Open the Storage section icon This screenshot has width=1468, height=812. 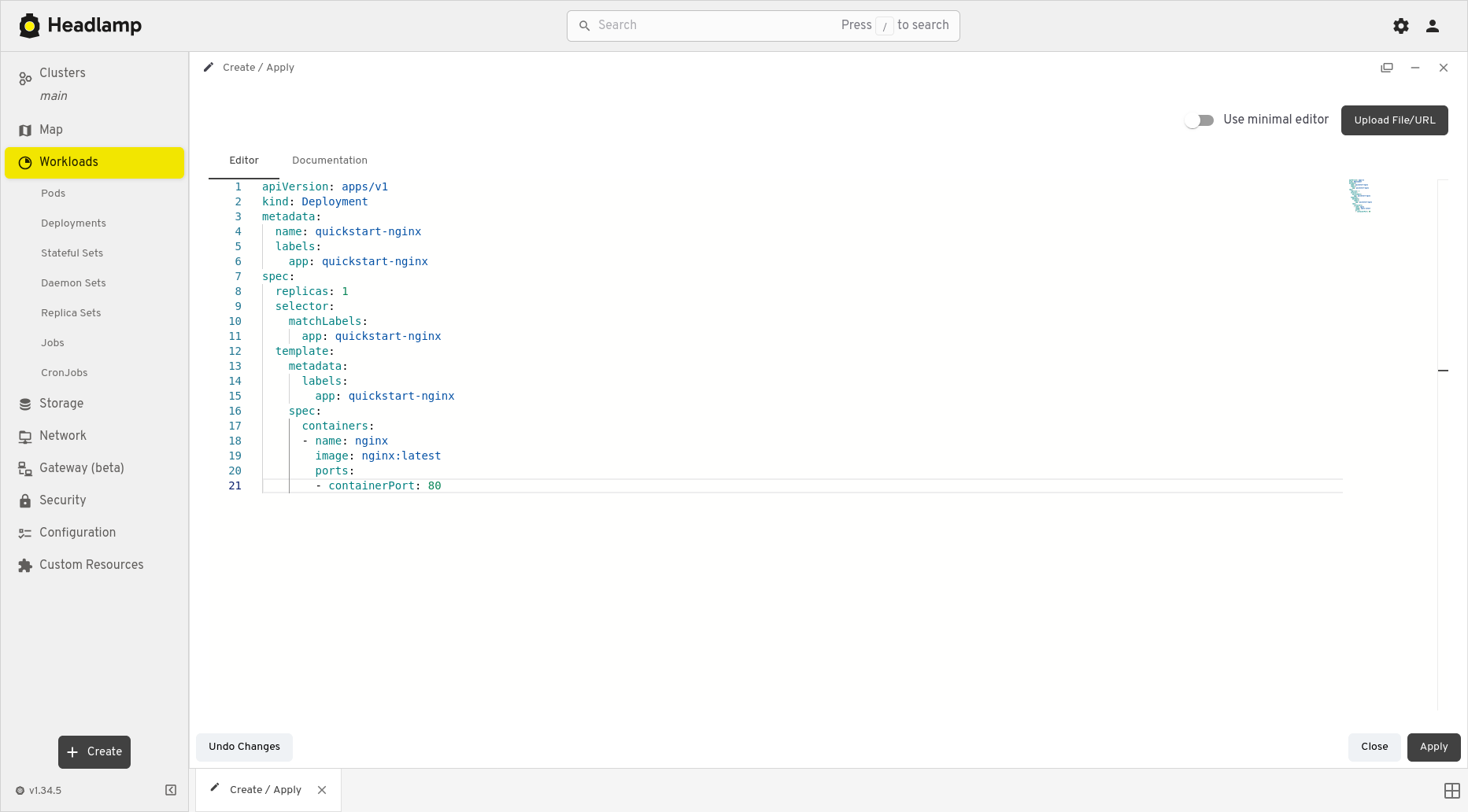(x=24, y=403)
